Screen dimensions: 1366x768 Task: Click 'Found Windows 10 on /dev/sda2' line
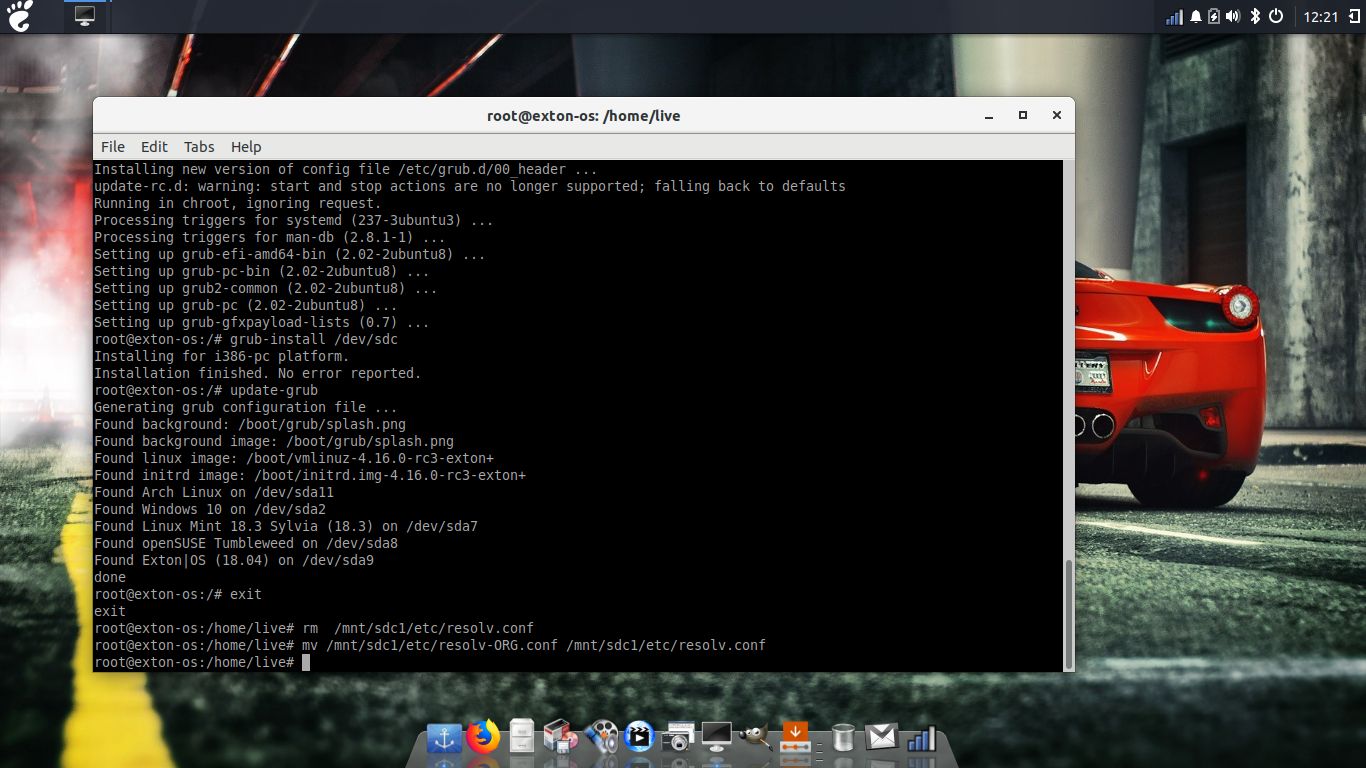pos(210,509)
